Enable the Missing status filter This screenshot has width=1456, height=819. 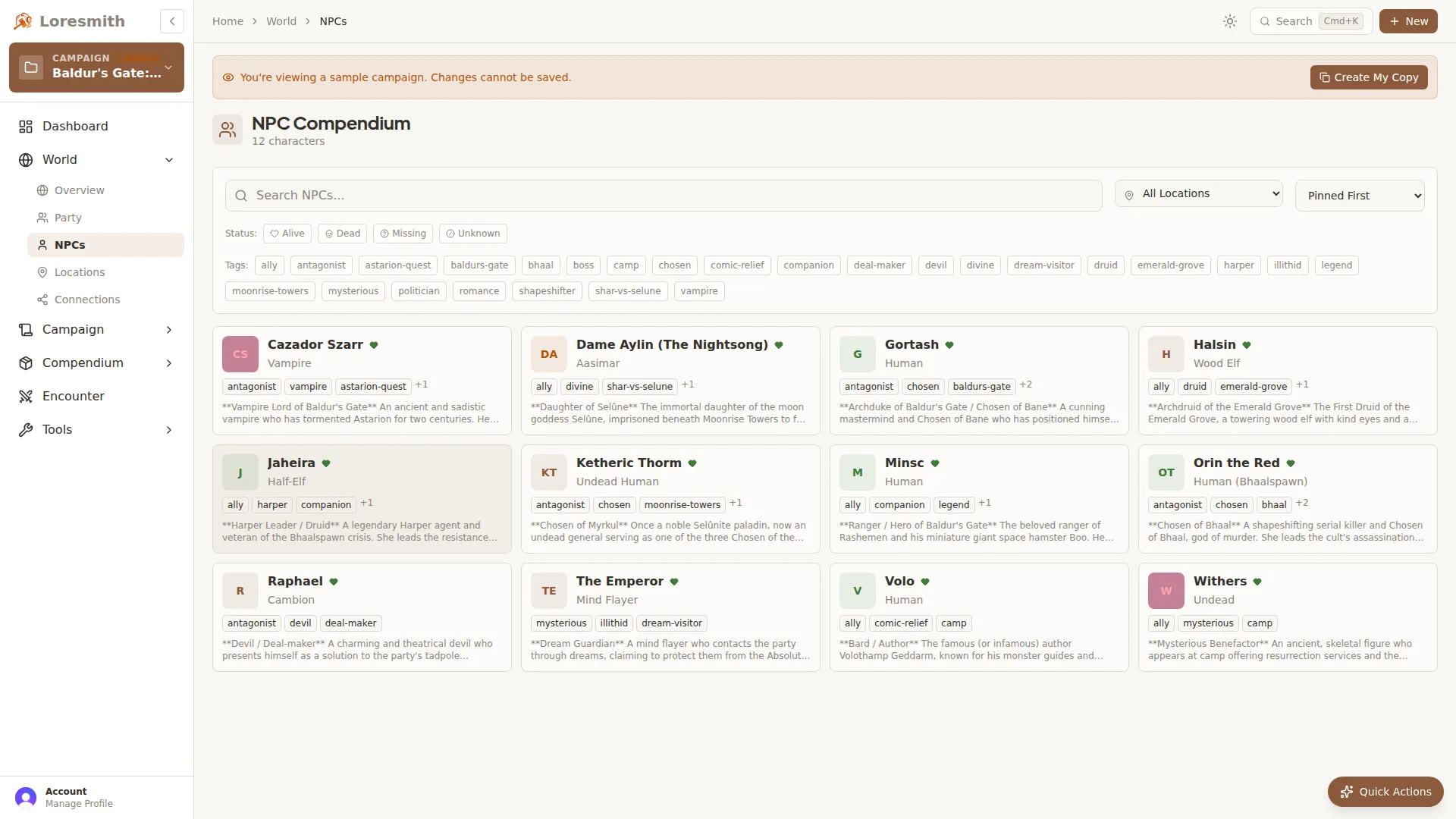(402, 234)
